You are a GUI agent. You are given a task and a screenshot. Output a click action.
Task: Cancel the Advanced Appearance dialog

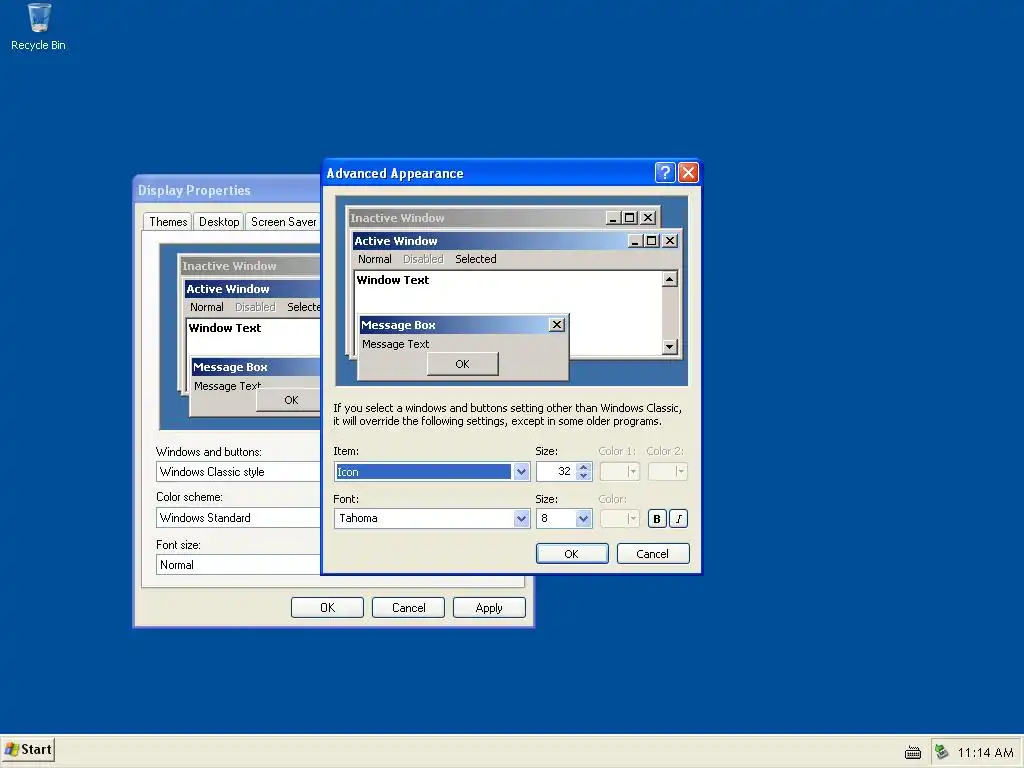pyautogui.click(x=652, y=554)
